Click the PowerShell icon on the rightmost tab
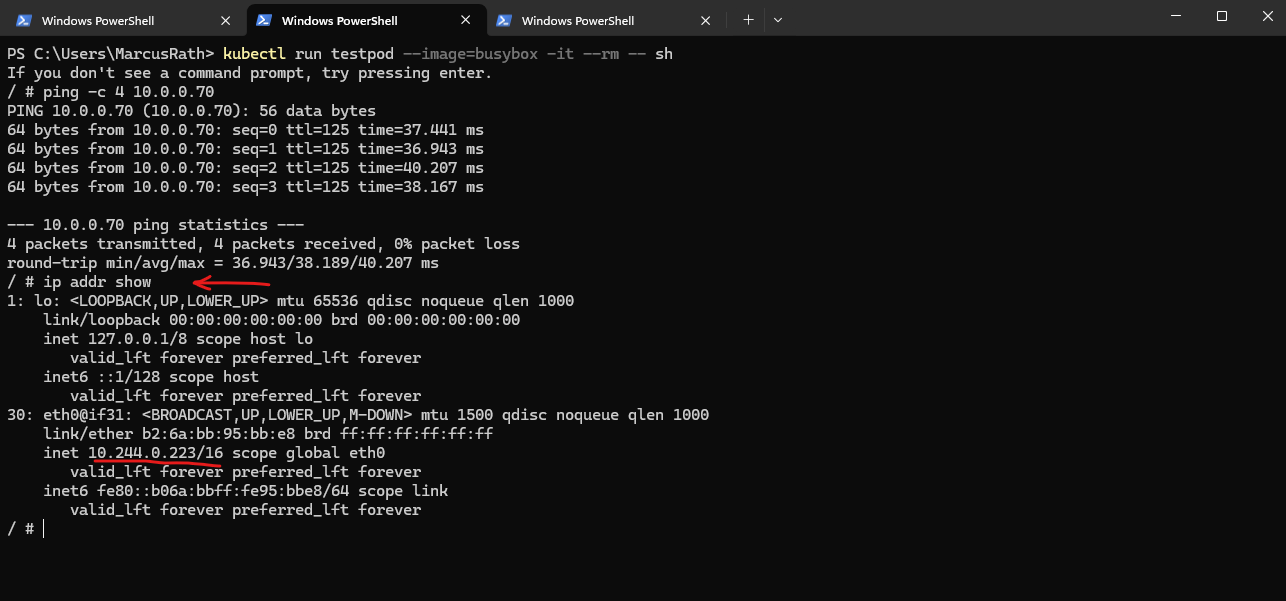The image size is (1286, 601). (x=504, y=20)
